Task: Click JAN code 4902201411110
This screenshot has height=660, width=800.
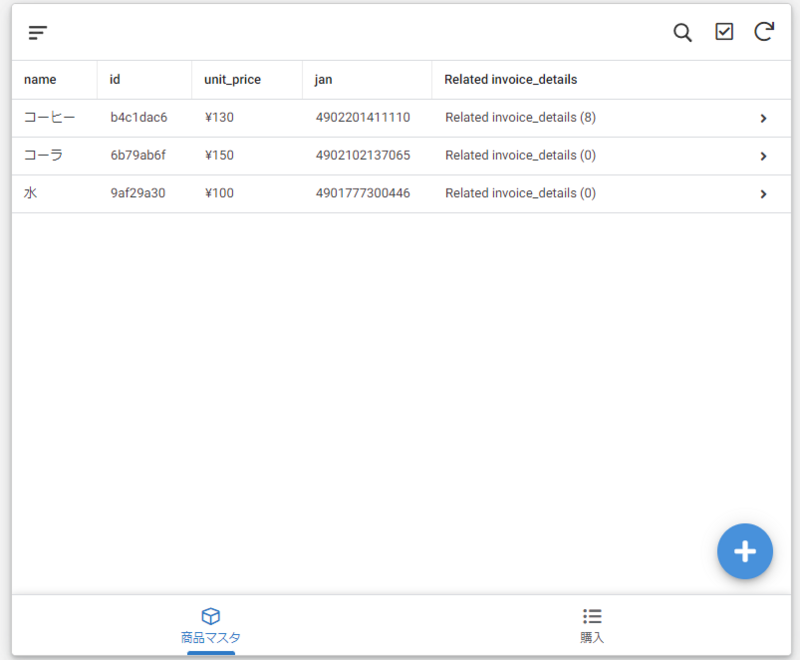Action: tap(363, 117)
